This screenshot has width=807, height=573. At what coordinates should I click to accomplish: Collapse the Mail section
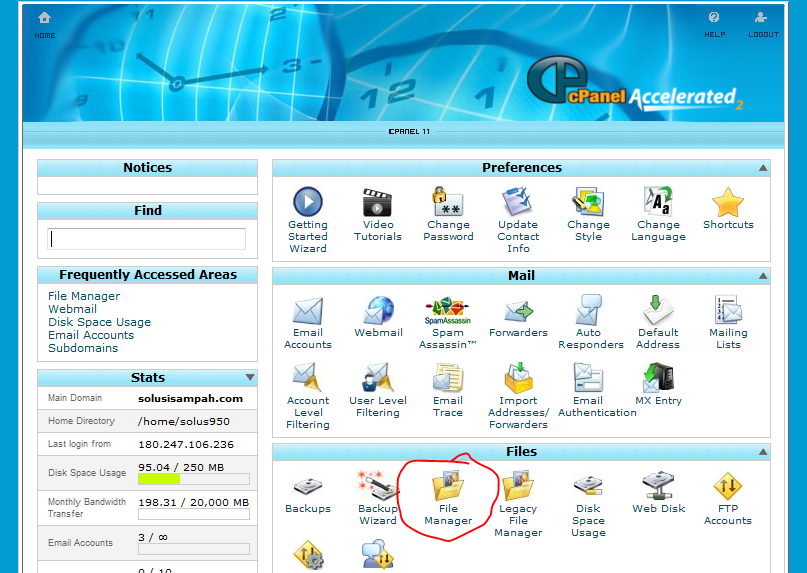[763, 276]
